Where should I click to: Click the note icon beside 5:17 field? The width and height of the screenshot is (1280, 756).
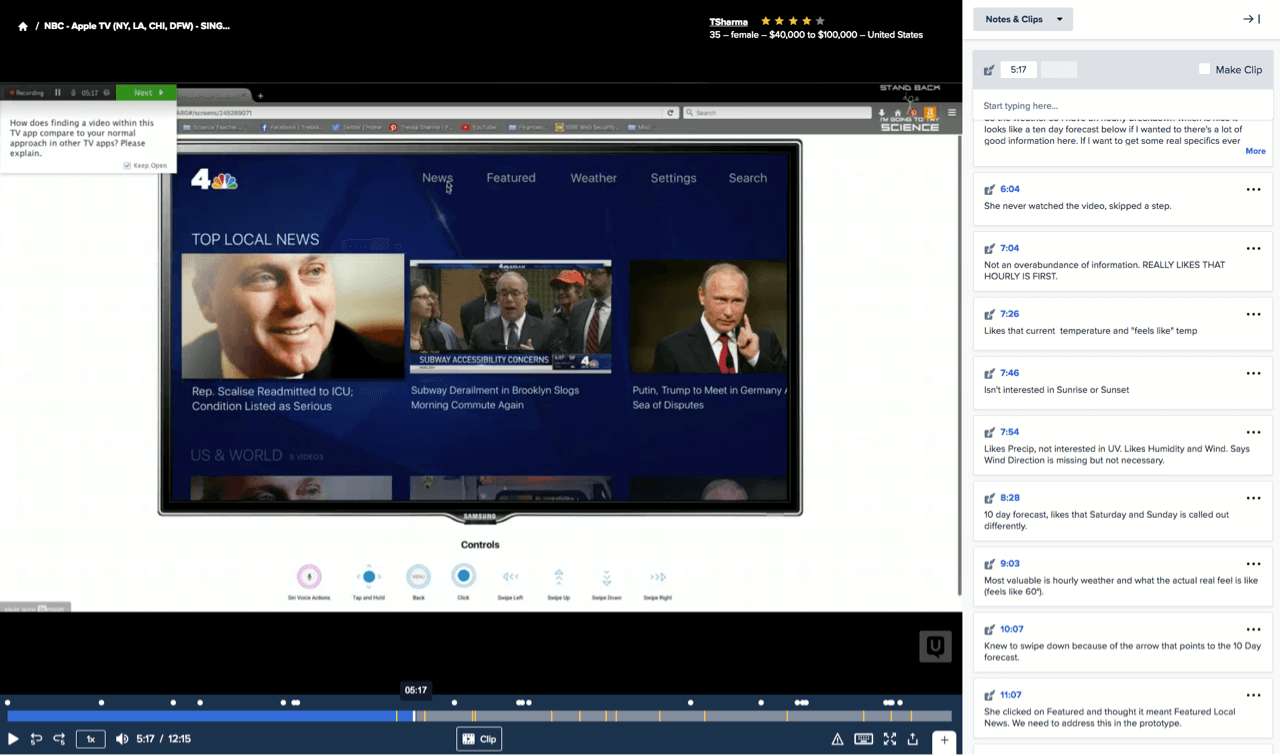pos(989,70)
